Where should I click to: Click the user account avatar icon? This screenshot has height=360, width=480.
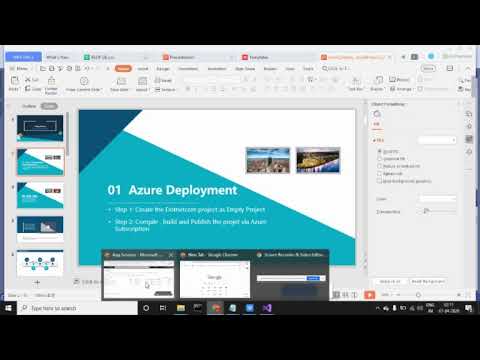coord(431,57)
